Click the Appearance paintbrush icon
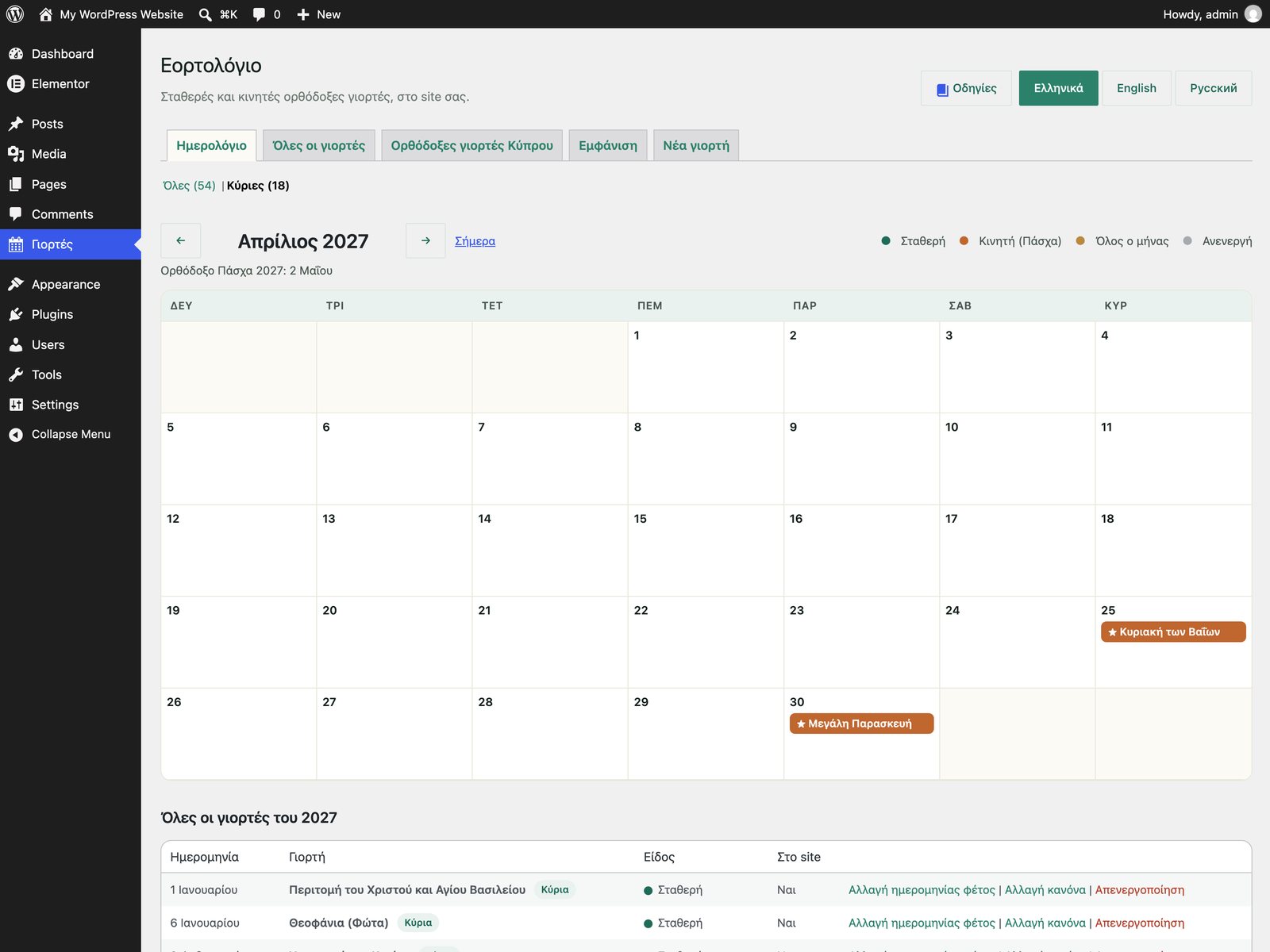This screenshot has height=952, width=1270. pyautogui.click(x=16, y=284)
